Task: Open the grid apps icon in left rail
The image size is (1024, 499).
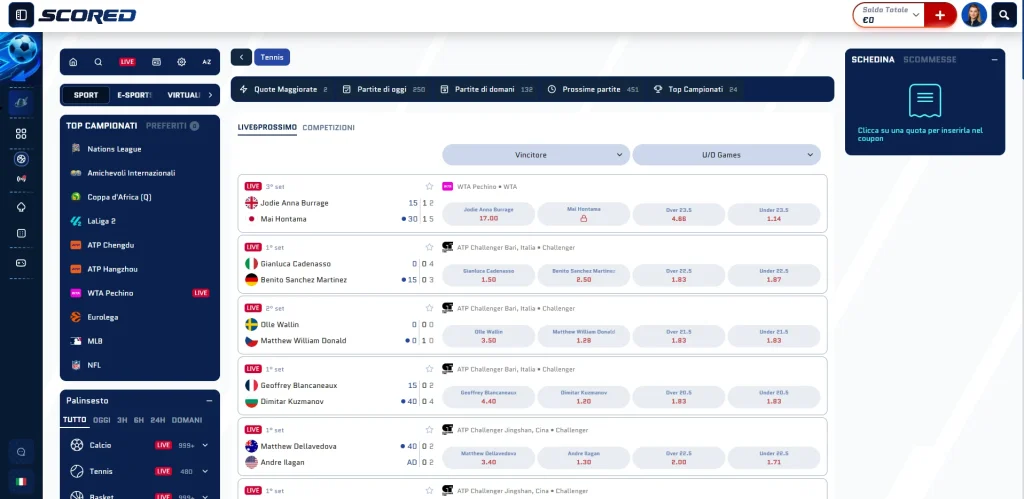Action: pos(21,134)
